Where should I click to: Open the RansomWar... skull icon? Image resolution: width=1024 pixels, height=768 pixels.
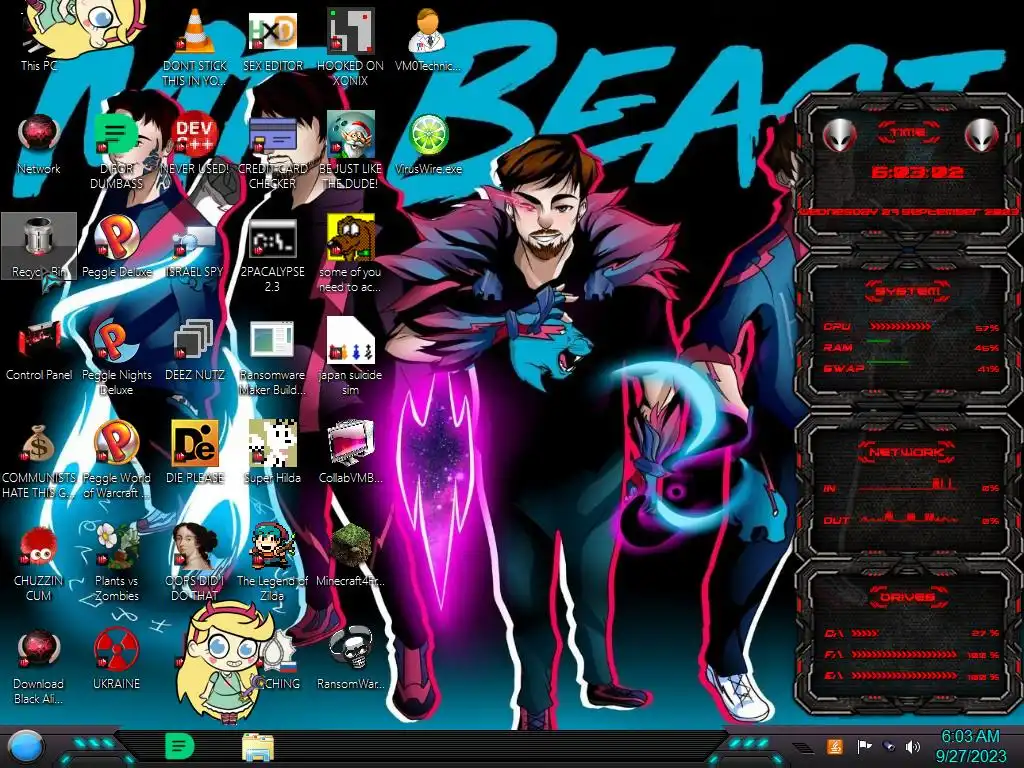350,649
